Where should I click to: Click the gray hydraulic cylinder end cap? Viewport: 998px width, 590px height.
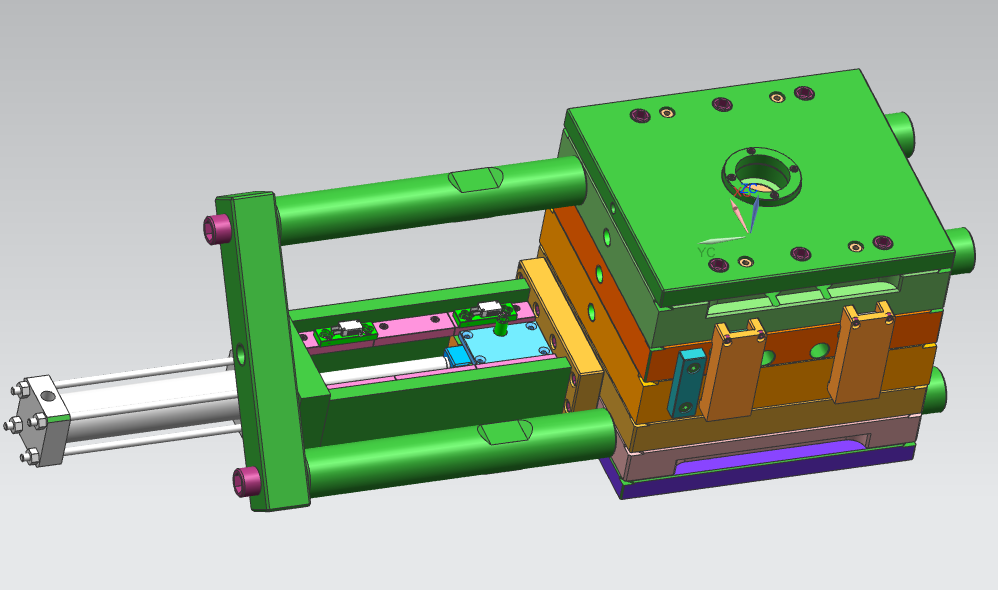[40, 421]
